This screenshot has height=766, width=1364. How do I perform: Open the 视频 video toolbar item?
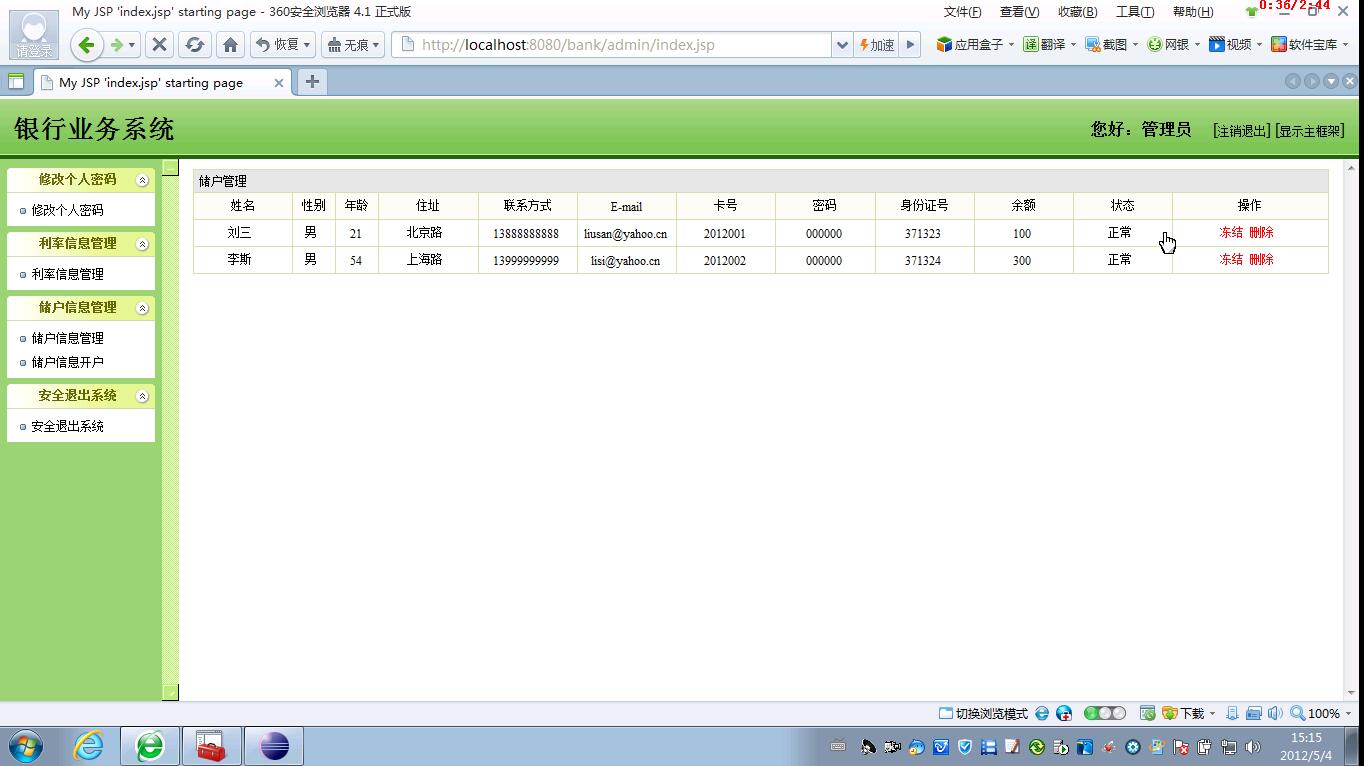click(x=1235, y=44)
